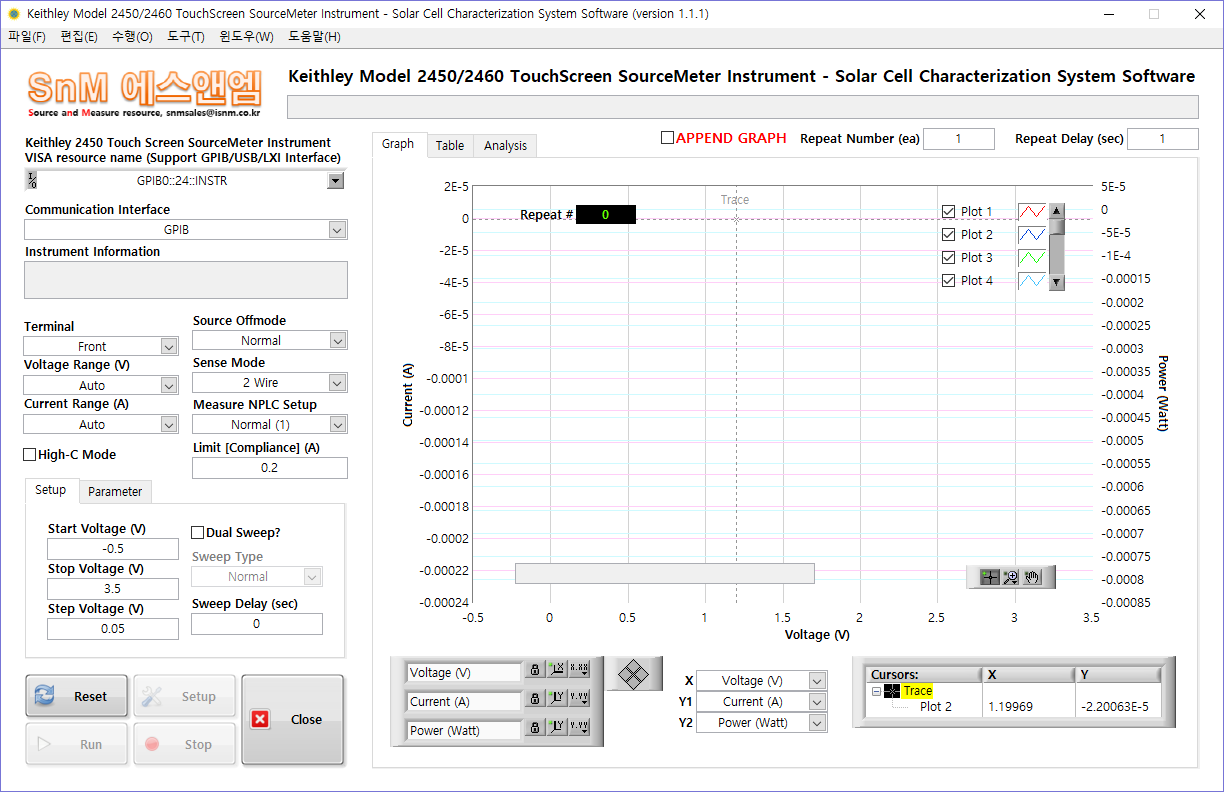Open Y2 axis Power selector dropdown
Viewport: 1224px width, 792px height.
click(x=817, y=722)
